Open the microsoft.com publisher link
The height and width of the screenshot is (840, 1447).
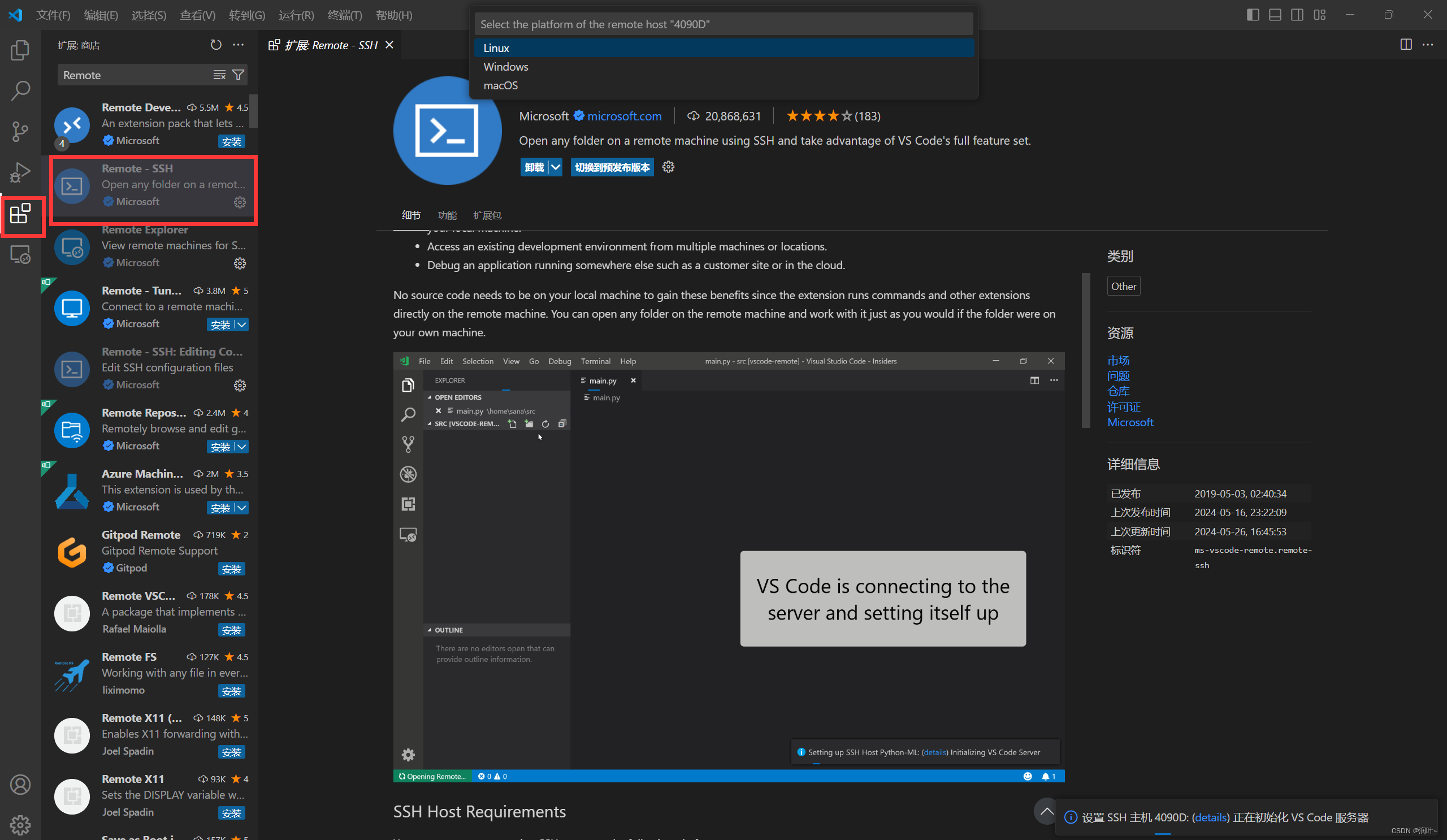point(624,116)
